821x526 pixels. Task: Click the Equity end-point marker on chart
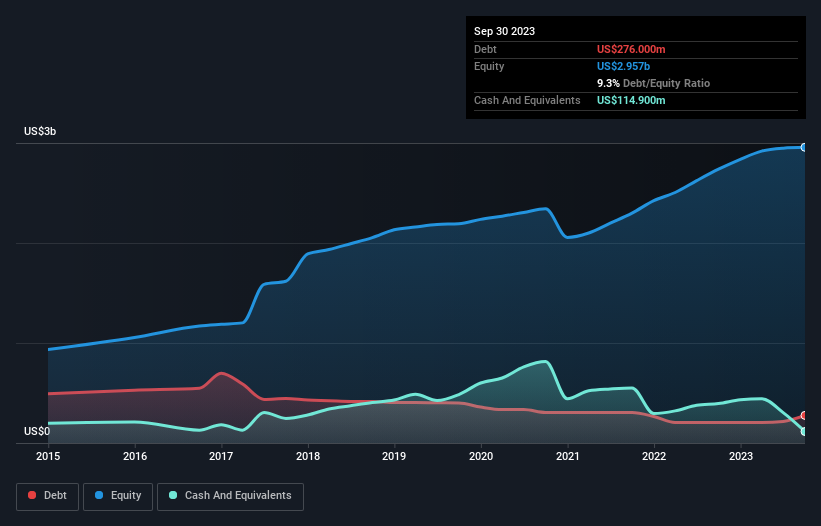click(x=804, y=148)
